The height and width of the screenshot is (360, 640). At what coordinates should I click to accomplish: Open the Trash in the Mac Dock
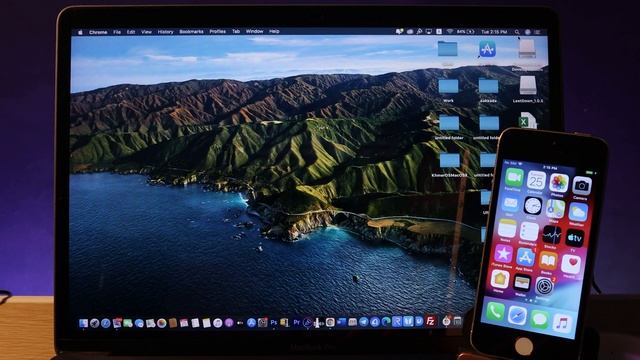tap(458, 322)
